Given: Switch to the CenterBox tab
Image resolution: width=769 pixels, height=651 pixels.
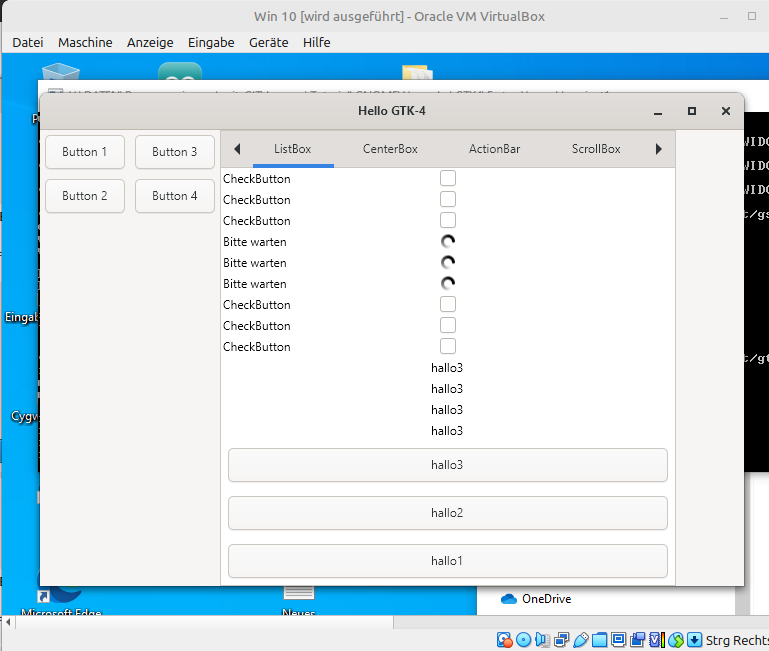Looking at the screenshot, I should (x=390, y=149).
